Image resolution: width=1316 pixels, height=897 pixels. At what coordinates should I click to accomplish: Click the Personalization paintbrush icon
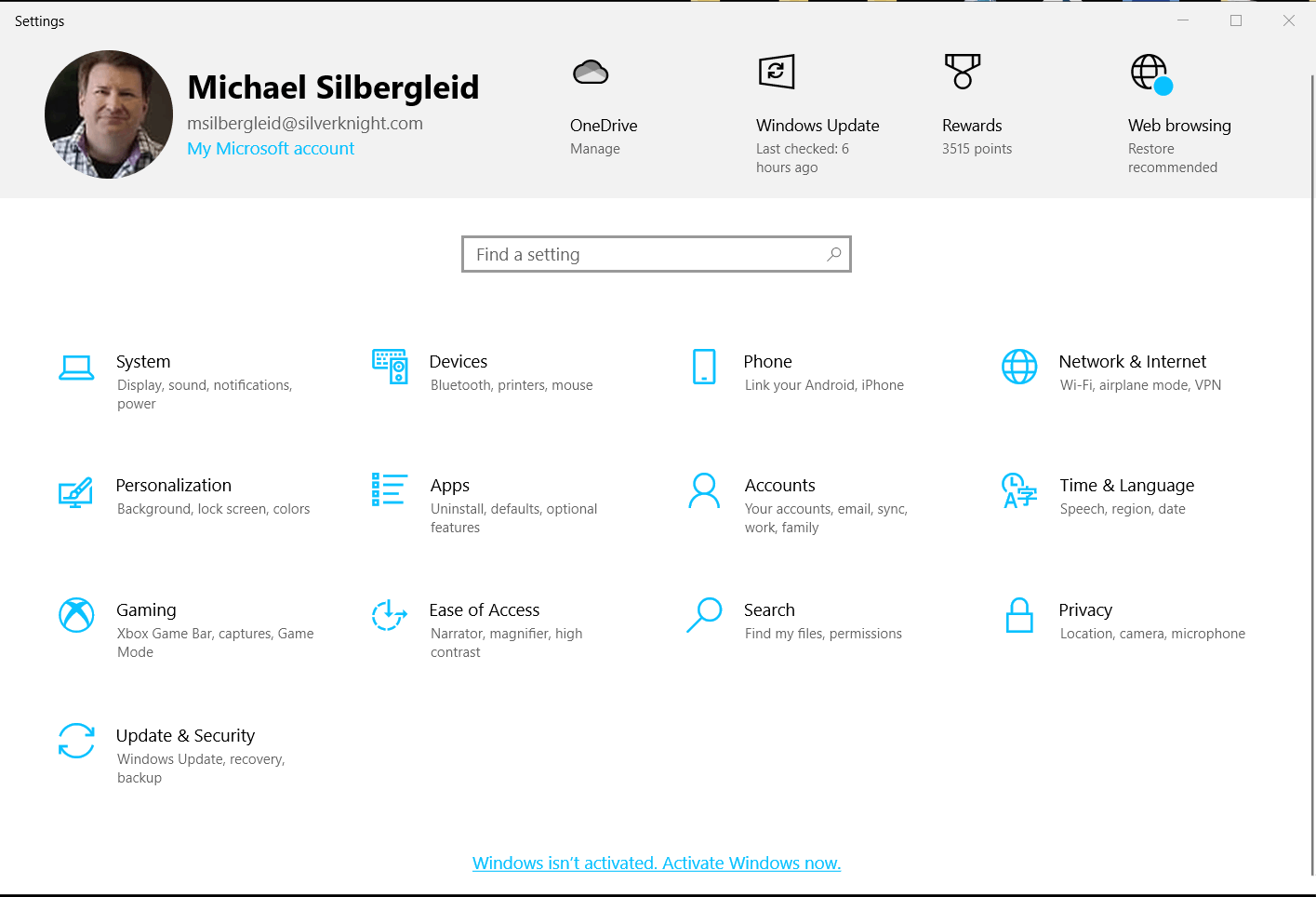(x=76, y=492)
